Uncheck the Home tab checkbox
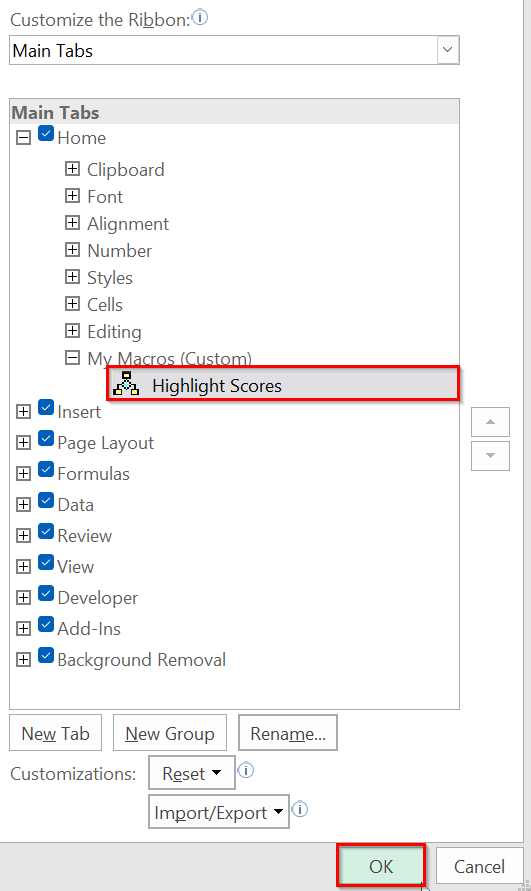 (x=46, y=134)
